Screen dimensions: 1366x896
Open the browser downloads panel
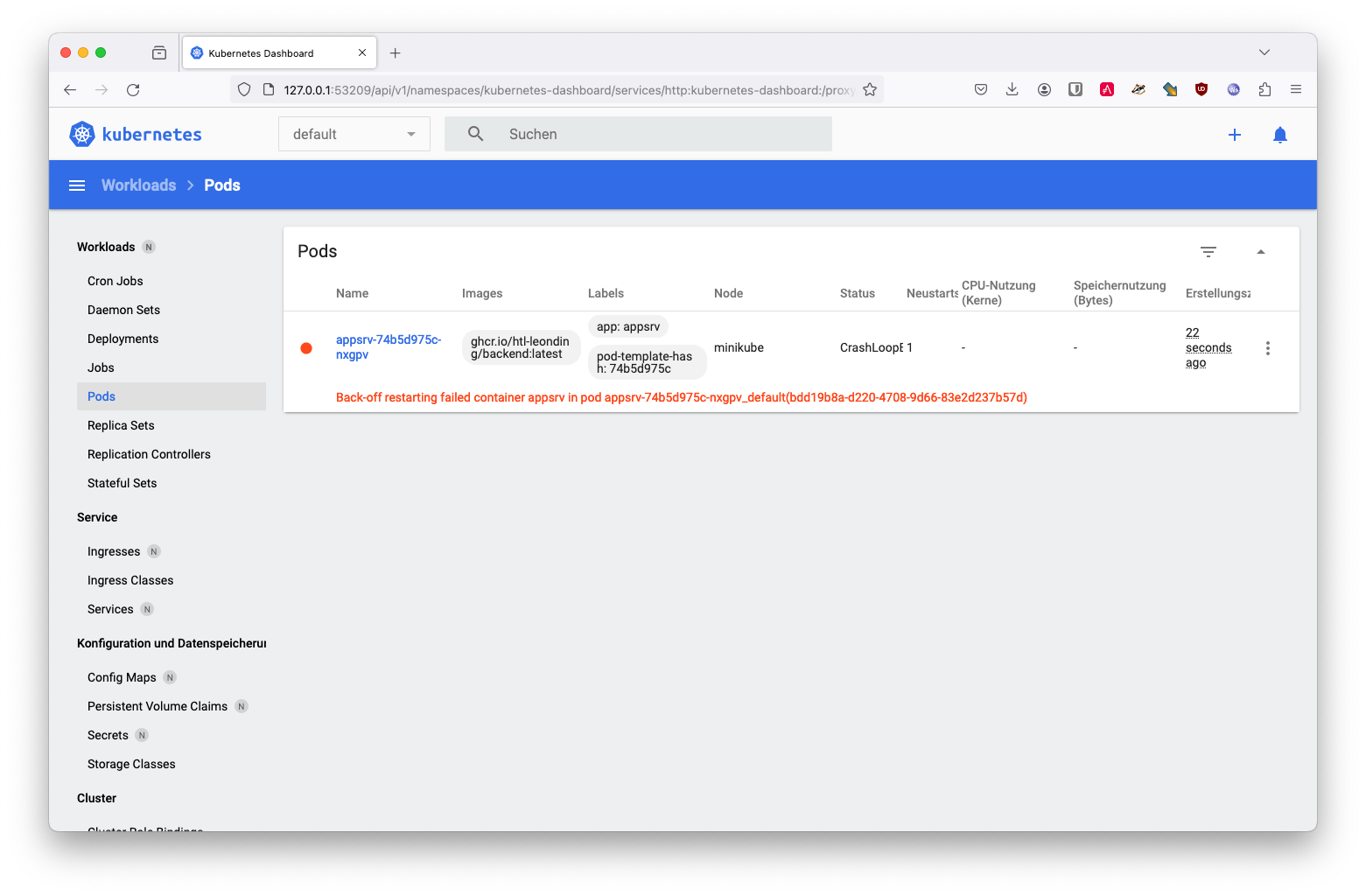tap(1012, 89)
